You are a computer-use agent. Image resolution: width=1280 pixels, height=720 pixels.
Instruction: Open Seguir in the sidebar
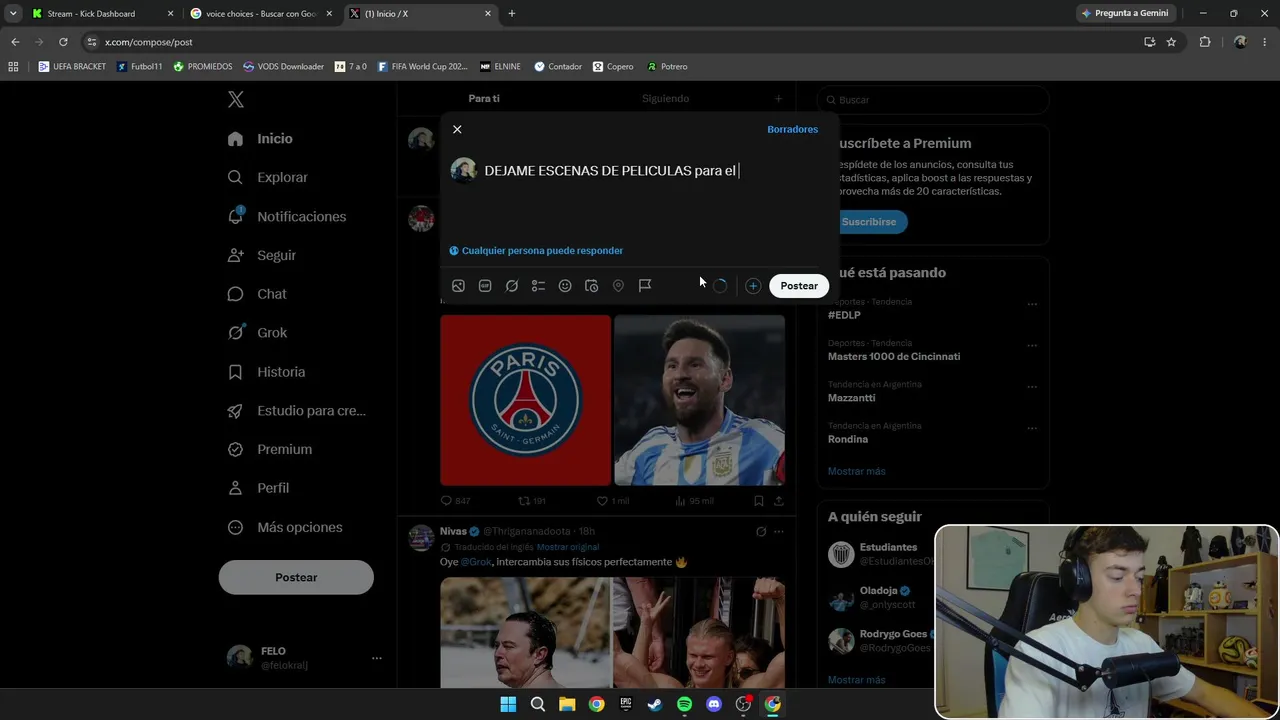[262, 255]
